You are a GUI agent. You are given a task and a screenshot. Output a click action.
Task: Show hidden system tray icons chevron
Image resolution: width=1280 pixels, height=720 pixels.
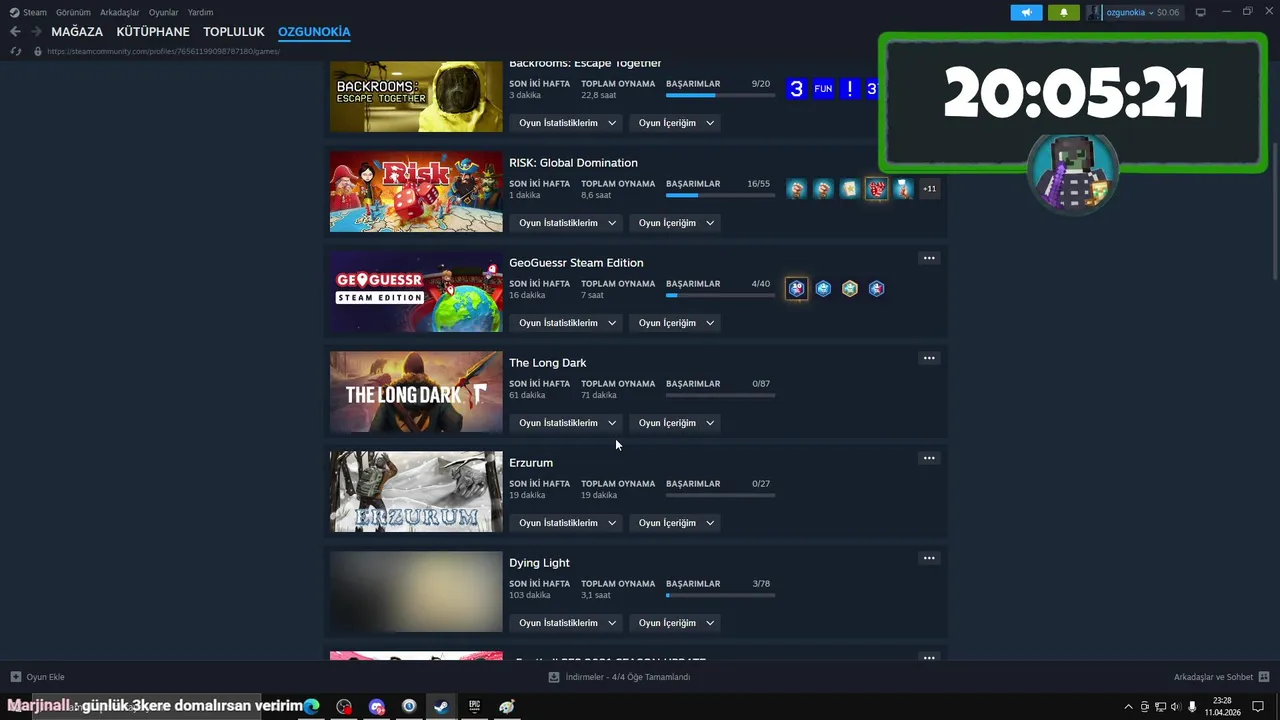pyautogui.click(x=1129, y=707)
